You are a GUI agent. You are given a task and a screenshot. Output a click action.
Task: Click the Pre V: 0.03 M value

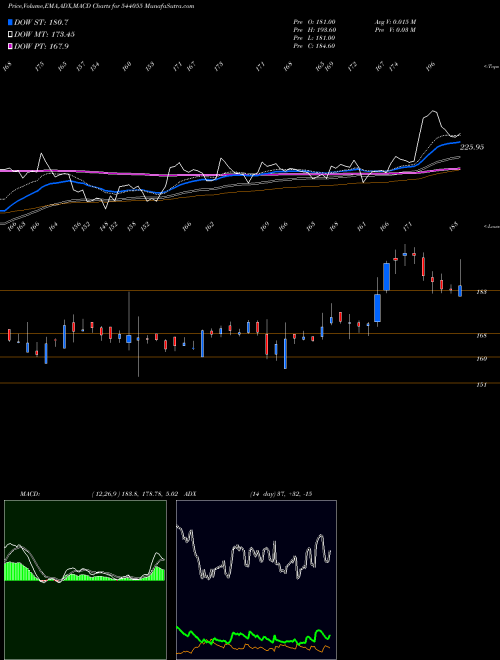pyautogui.click(x=395, y=30)
